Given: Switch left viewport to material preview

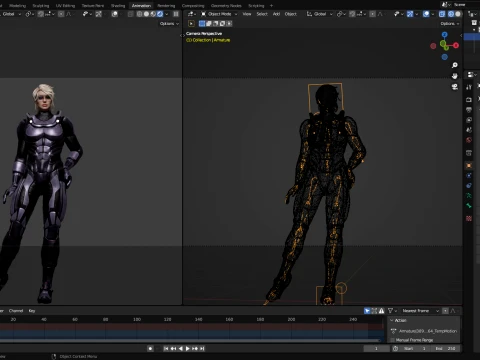Looking at the screenshot, I should pyautogui.click(x=153, y=14).
